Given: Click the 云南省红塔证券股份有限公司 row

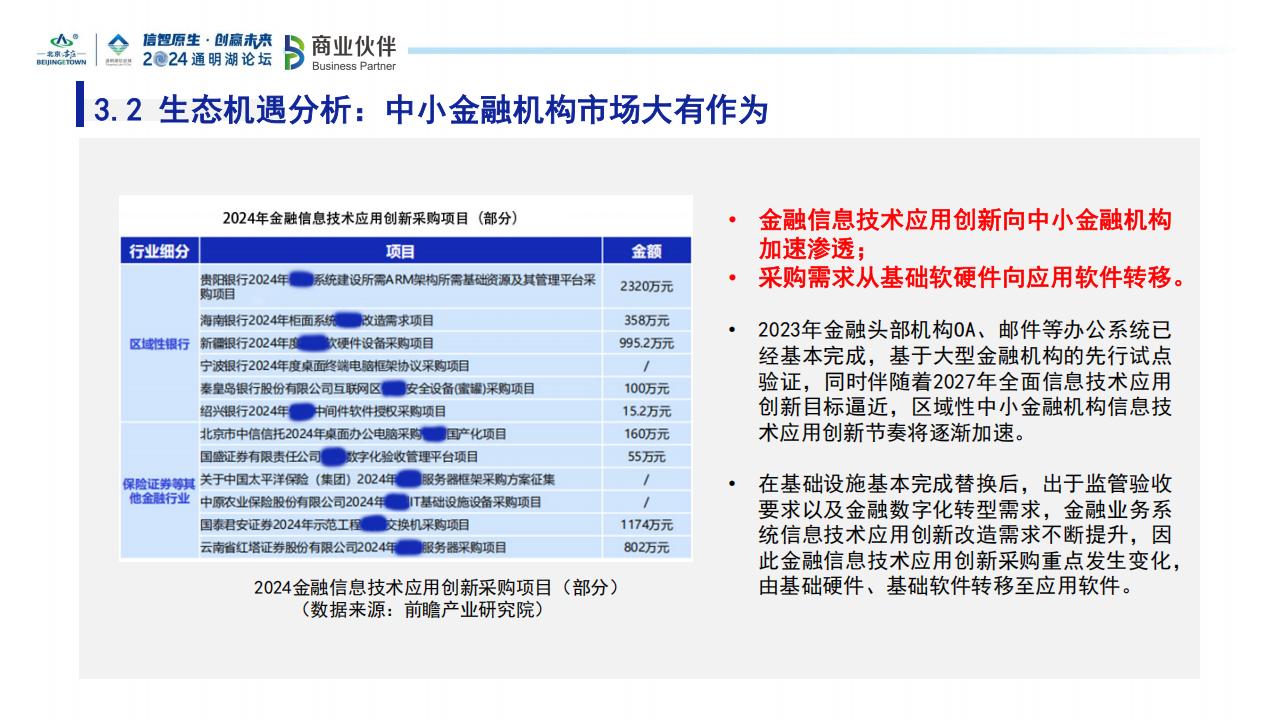Looking at the screenshot, I should (x=400, y=547).
